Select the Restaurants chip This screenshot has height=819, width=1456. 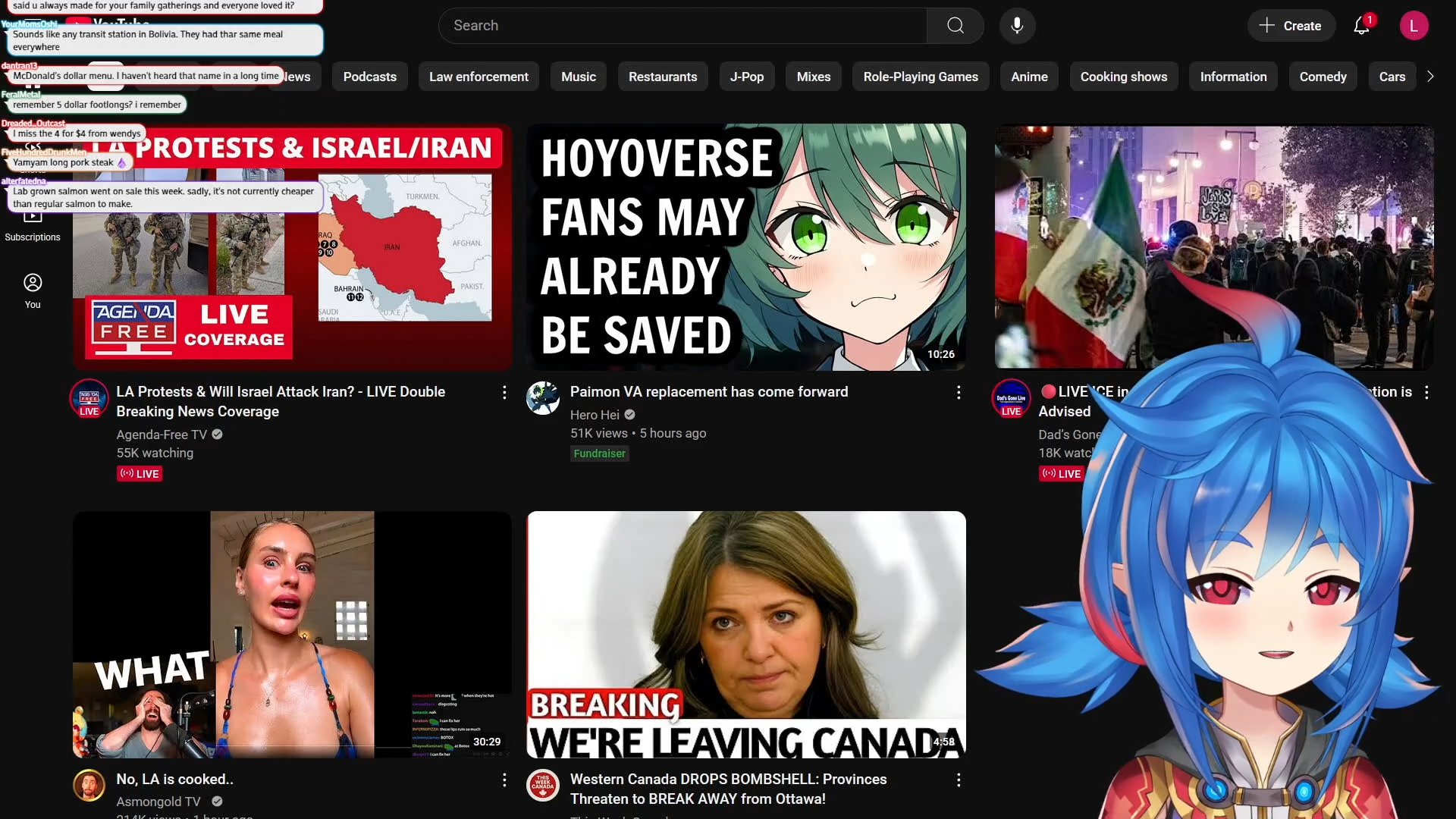pos(663,77)
